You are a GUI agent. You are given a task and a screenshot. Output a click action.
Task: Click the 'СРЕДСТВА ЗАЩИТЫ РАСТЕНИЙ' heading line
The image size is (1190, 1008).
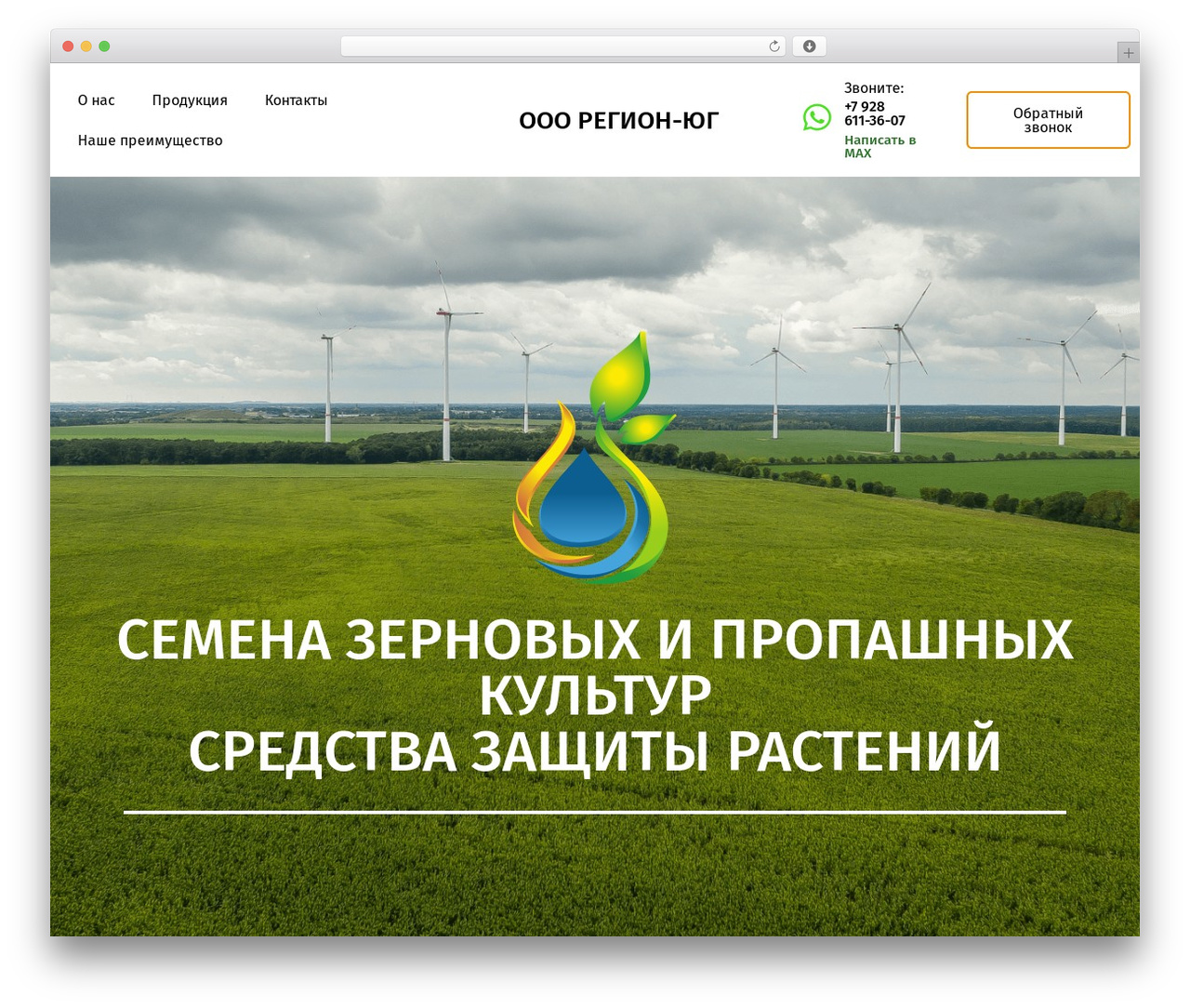[x=595, y=752]
